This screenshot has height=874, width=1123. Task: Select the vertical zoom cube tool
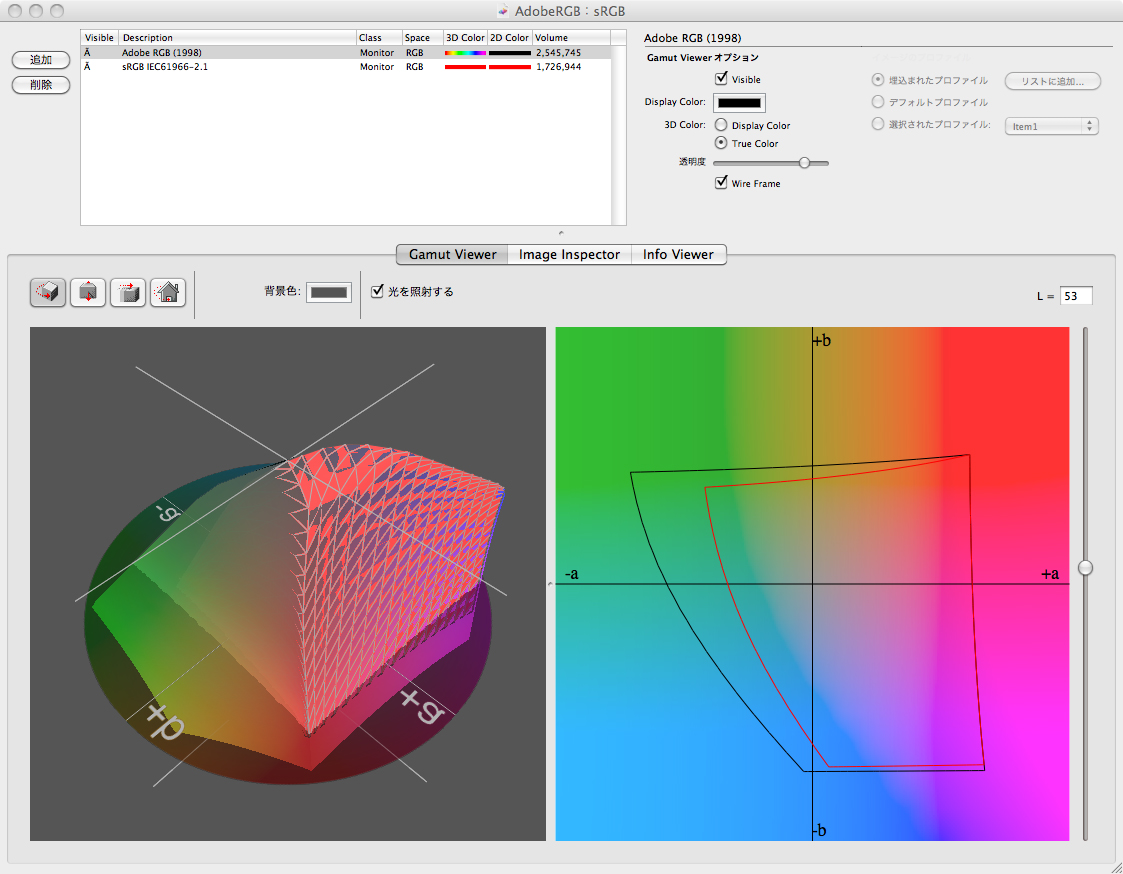88,292
